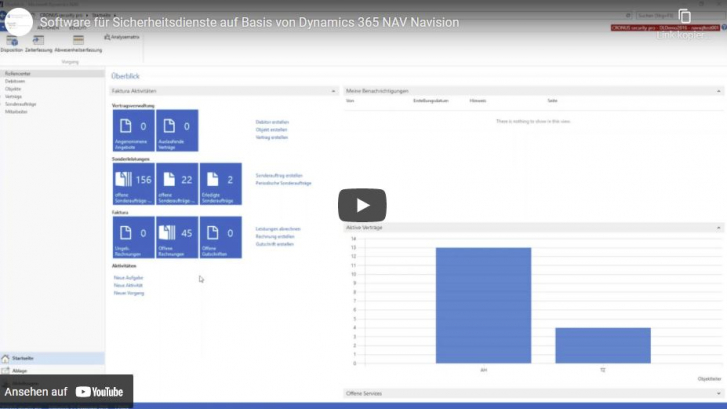Open the Disposition ribbon icon

[12, 44]
